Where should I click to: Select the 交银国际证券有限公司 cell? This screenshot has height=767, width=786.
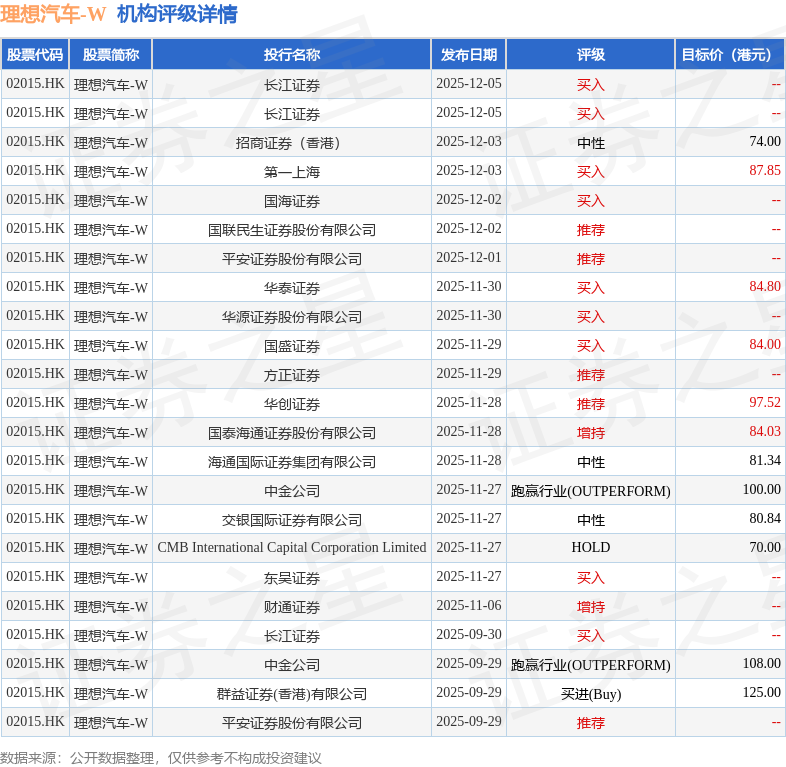292,520
